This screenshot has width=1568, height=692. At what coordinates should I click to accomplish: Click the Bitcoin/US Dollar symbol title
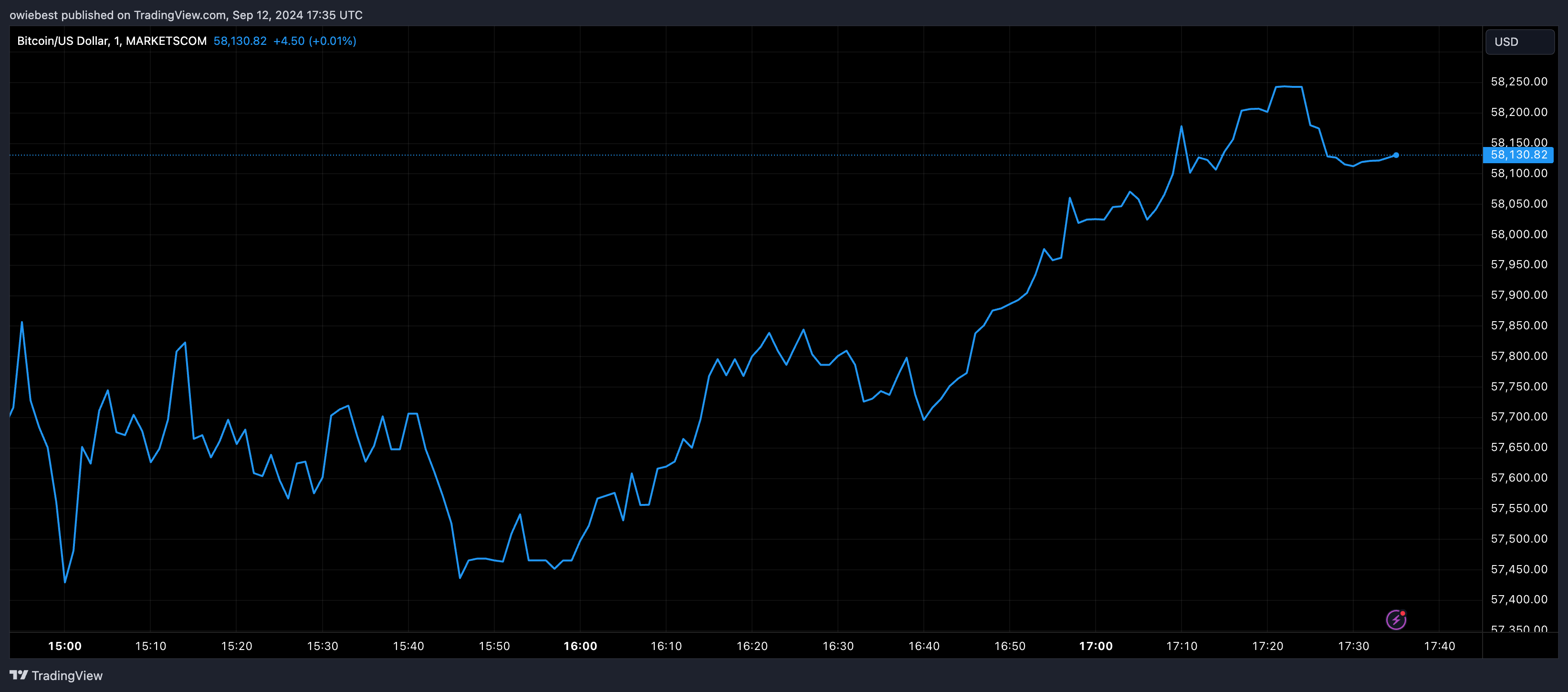(111, 41)
